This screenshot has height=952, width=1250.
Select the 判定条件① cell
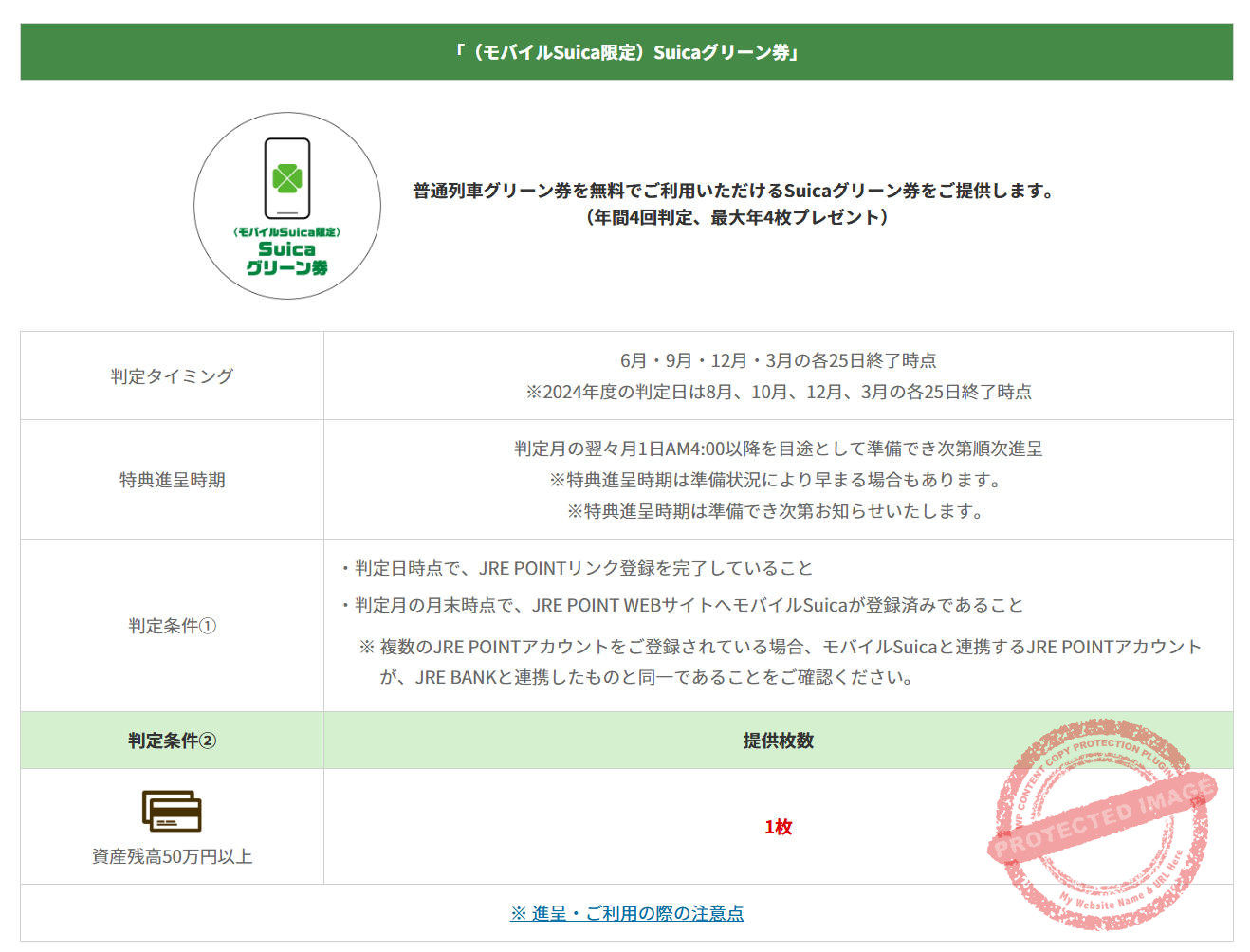click(x=171, y=626)
